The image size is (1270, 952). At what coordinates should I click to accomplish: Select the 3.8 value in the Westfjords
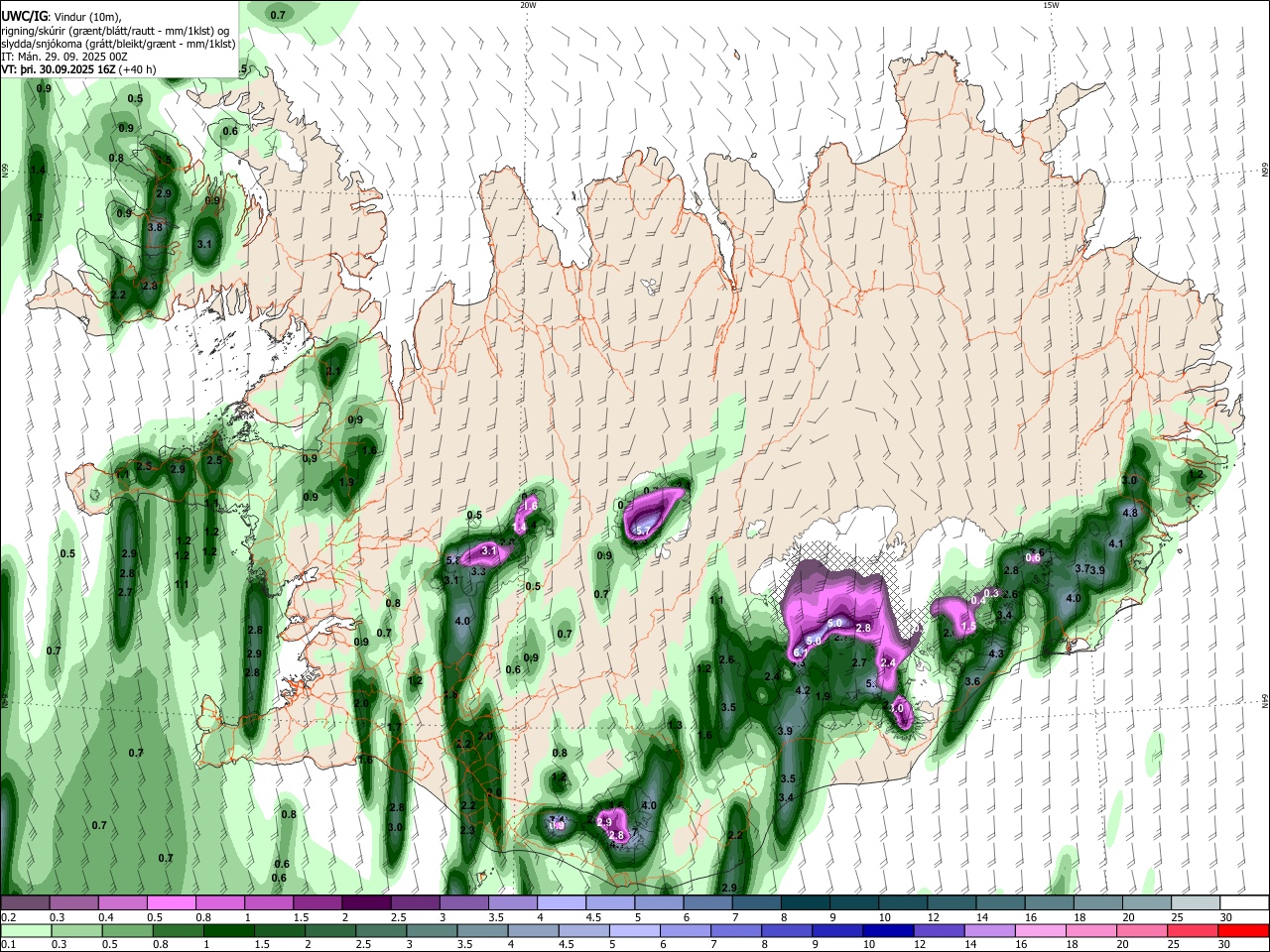coord(155,227)
